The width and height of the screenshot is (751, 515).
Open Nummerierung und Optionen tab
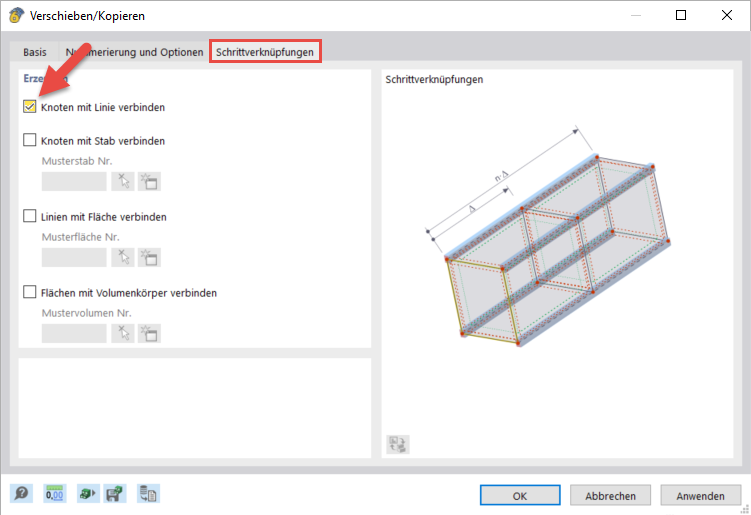pyautogui.click(x=134, y=52)
